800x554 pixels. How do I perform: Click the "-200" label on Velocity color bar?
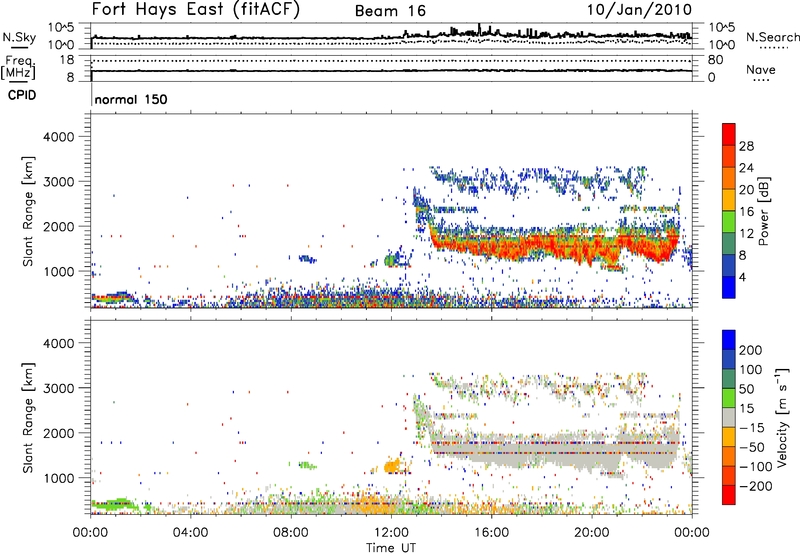click(x=755, y=486)
